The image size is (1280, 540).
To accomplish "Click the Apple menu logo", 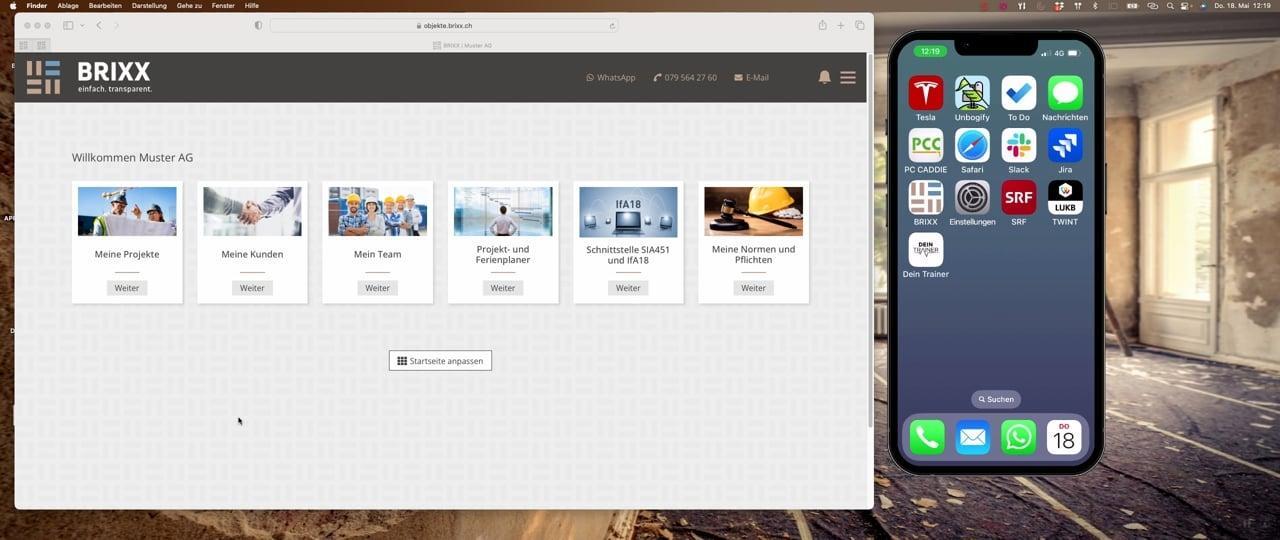I will [13, 5].
